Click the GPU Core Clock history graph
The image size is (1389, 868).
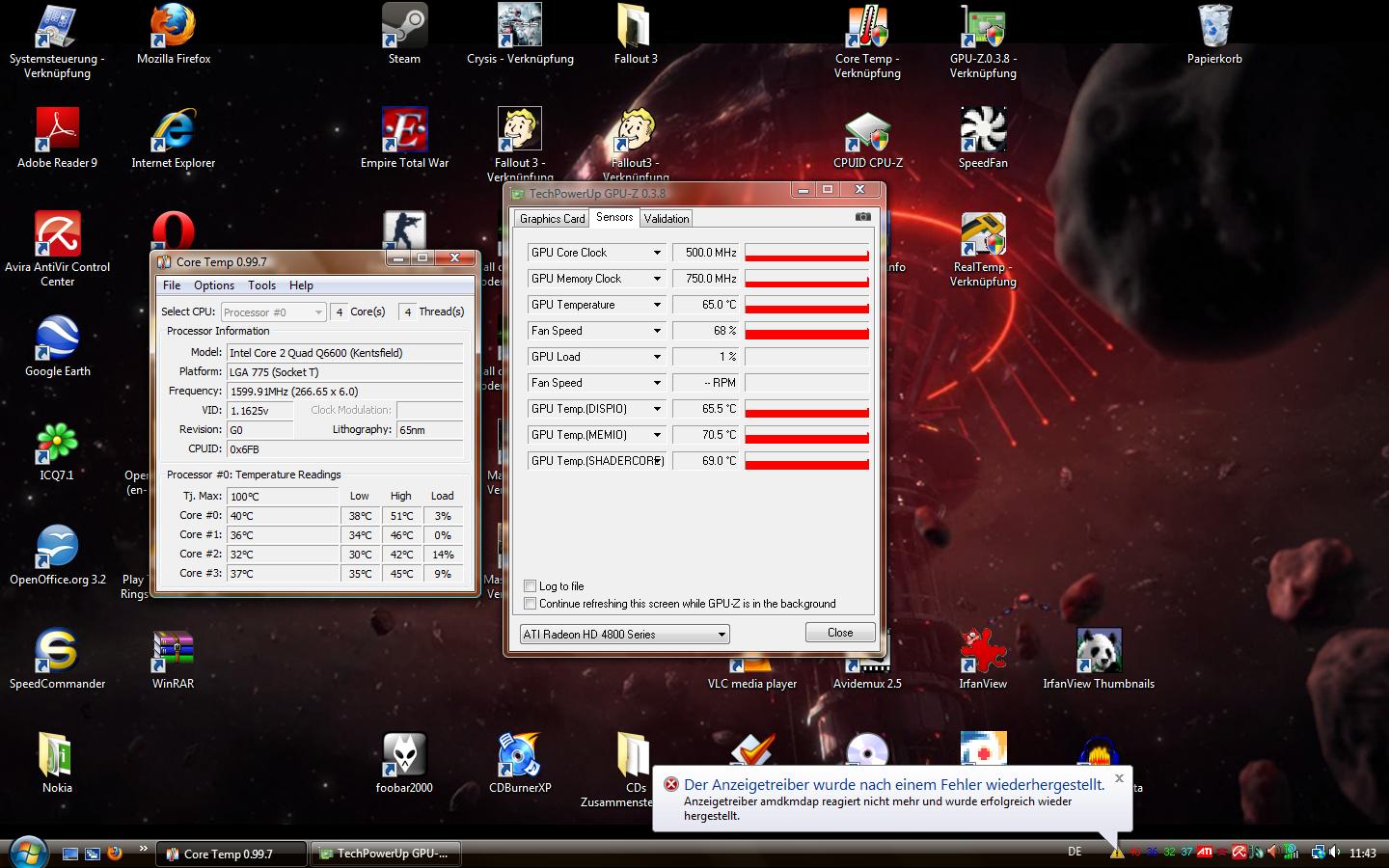806,253
